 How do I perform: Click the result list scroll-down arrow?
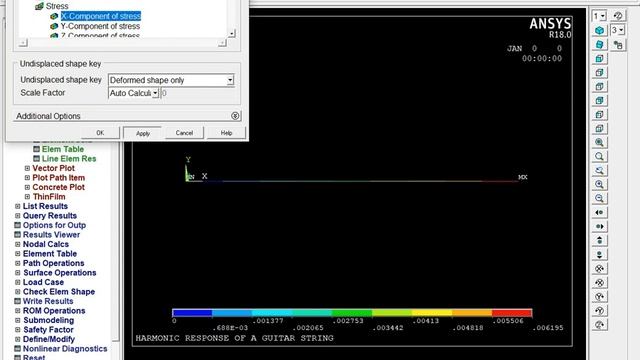(232, 33)
